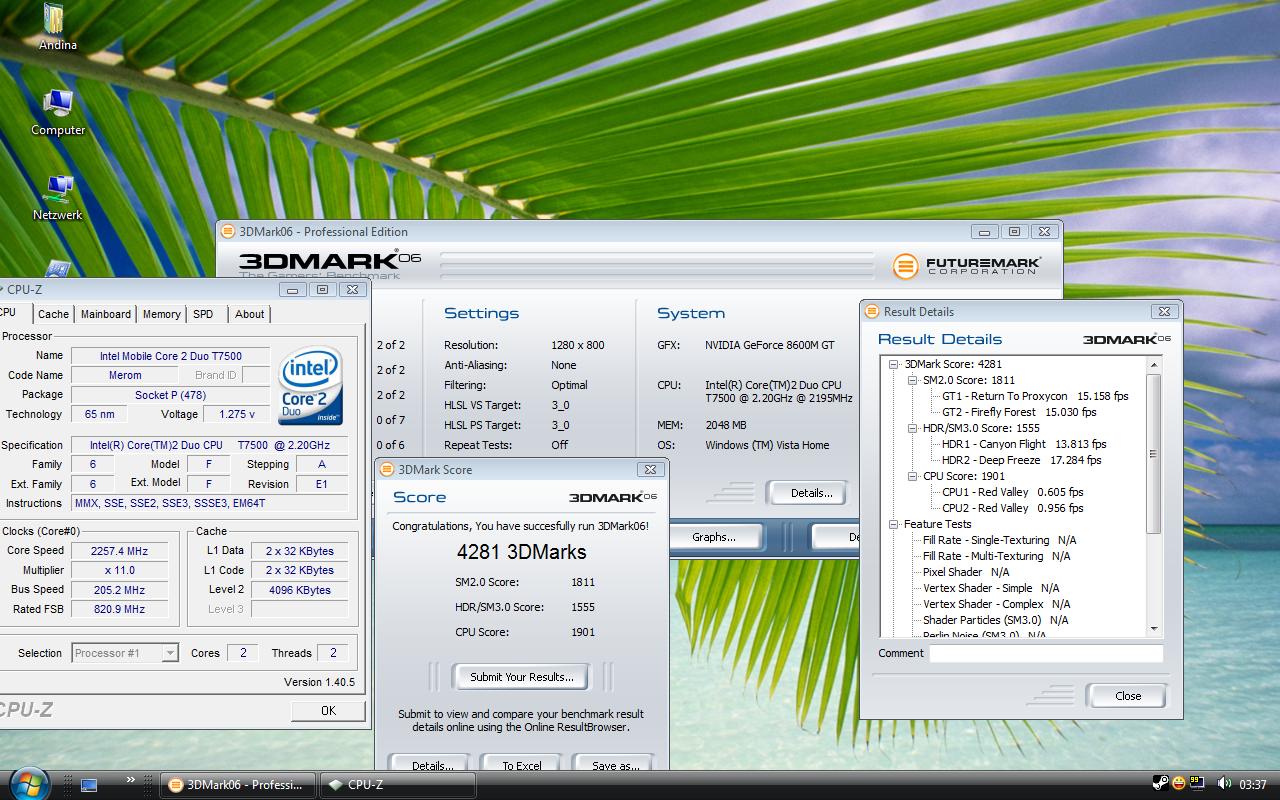Select GT2 - Firefly Forest row
1280x800 pixels.
1019,413
